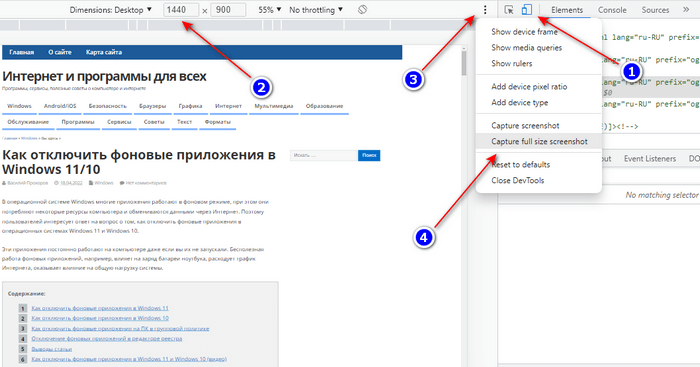Image resolution: width=700 pixels, height=367 pixels.
Task: Click the No matching selector text
Action: 662,195
